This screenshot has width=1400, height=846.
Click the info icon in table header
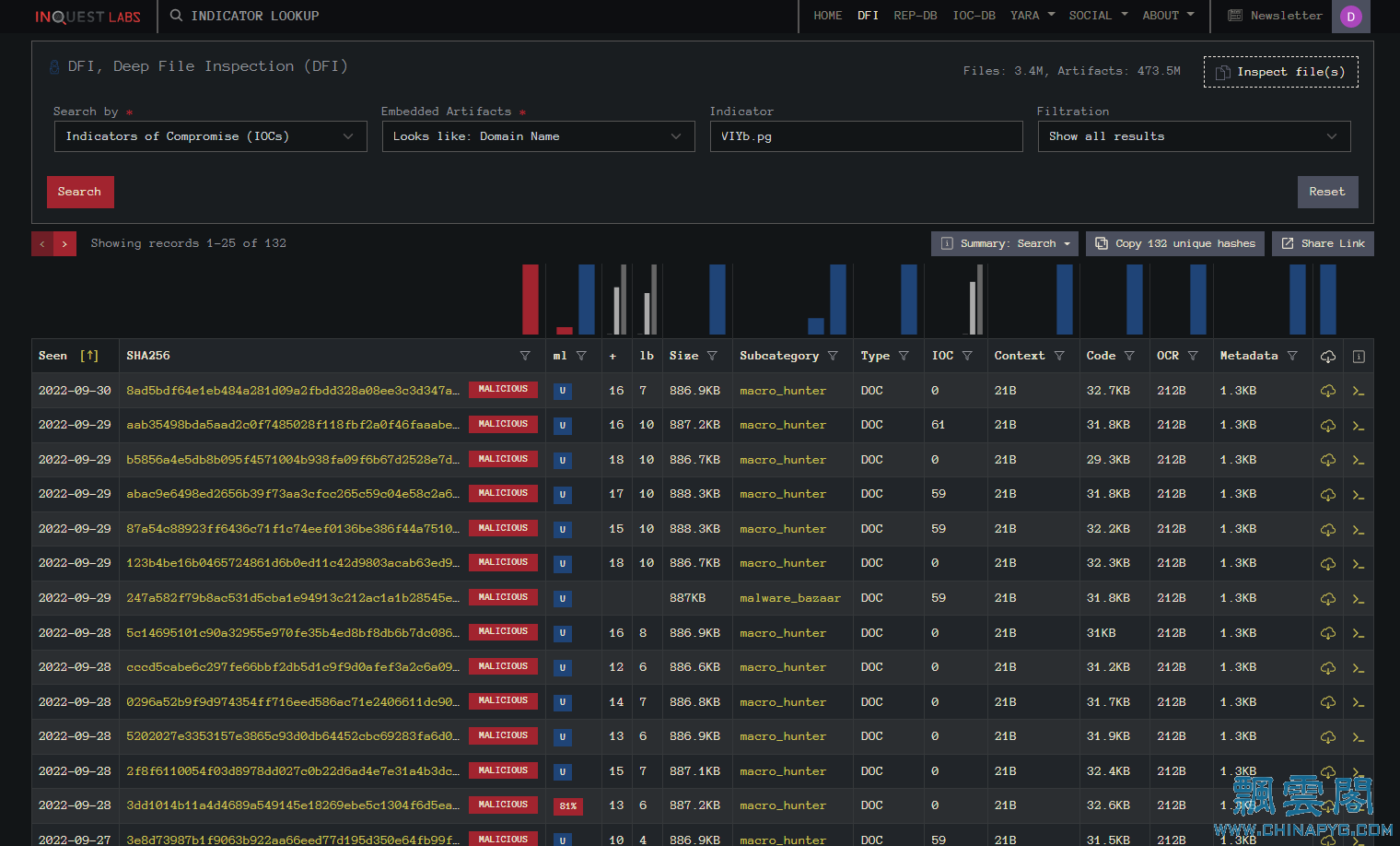[1359, 357]
